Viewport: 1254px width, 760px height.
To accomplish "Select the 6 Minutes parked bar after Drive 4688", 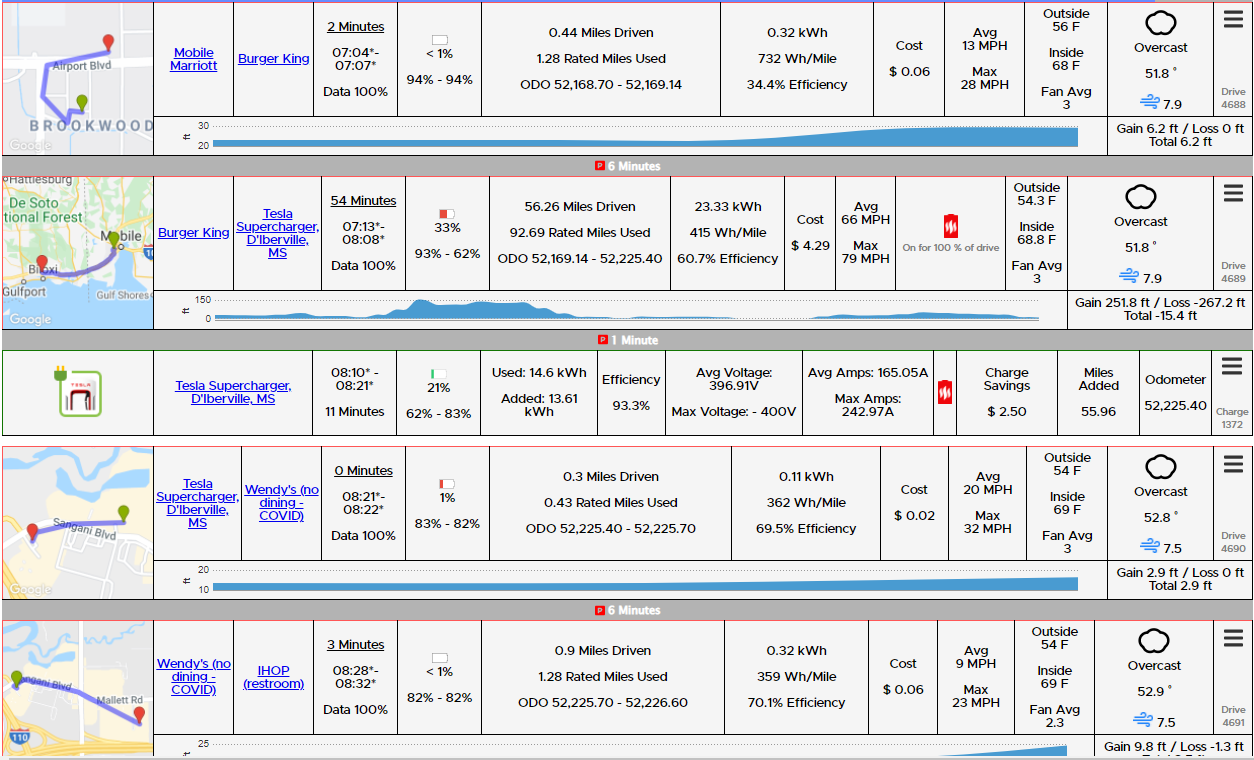I will [627, 166].
